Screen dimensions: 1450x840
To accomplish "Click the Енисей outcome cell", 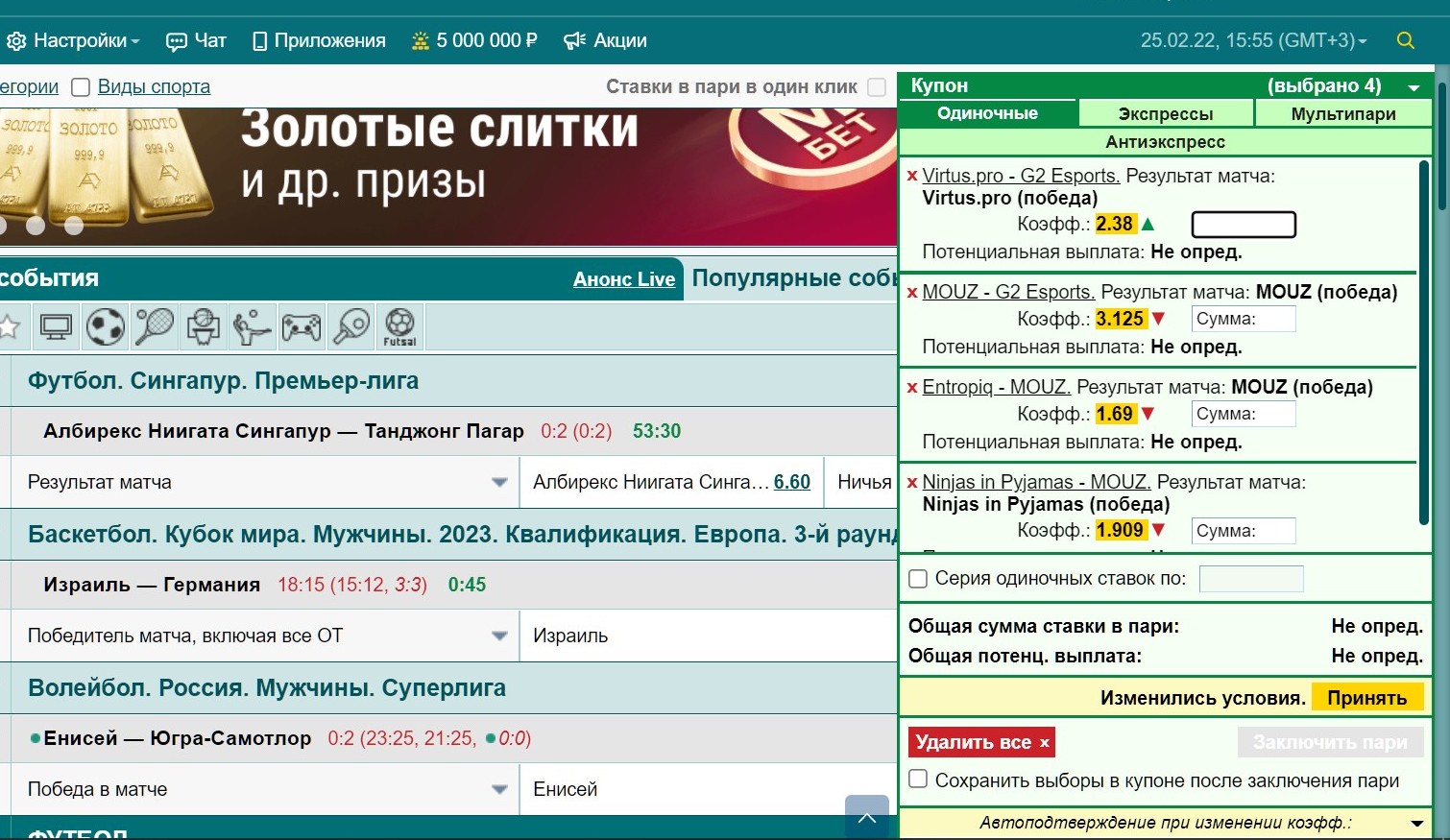I will point(709,789).
